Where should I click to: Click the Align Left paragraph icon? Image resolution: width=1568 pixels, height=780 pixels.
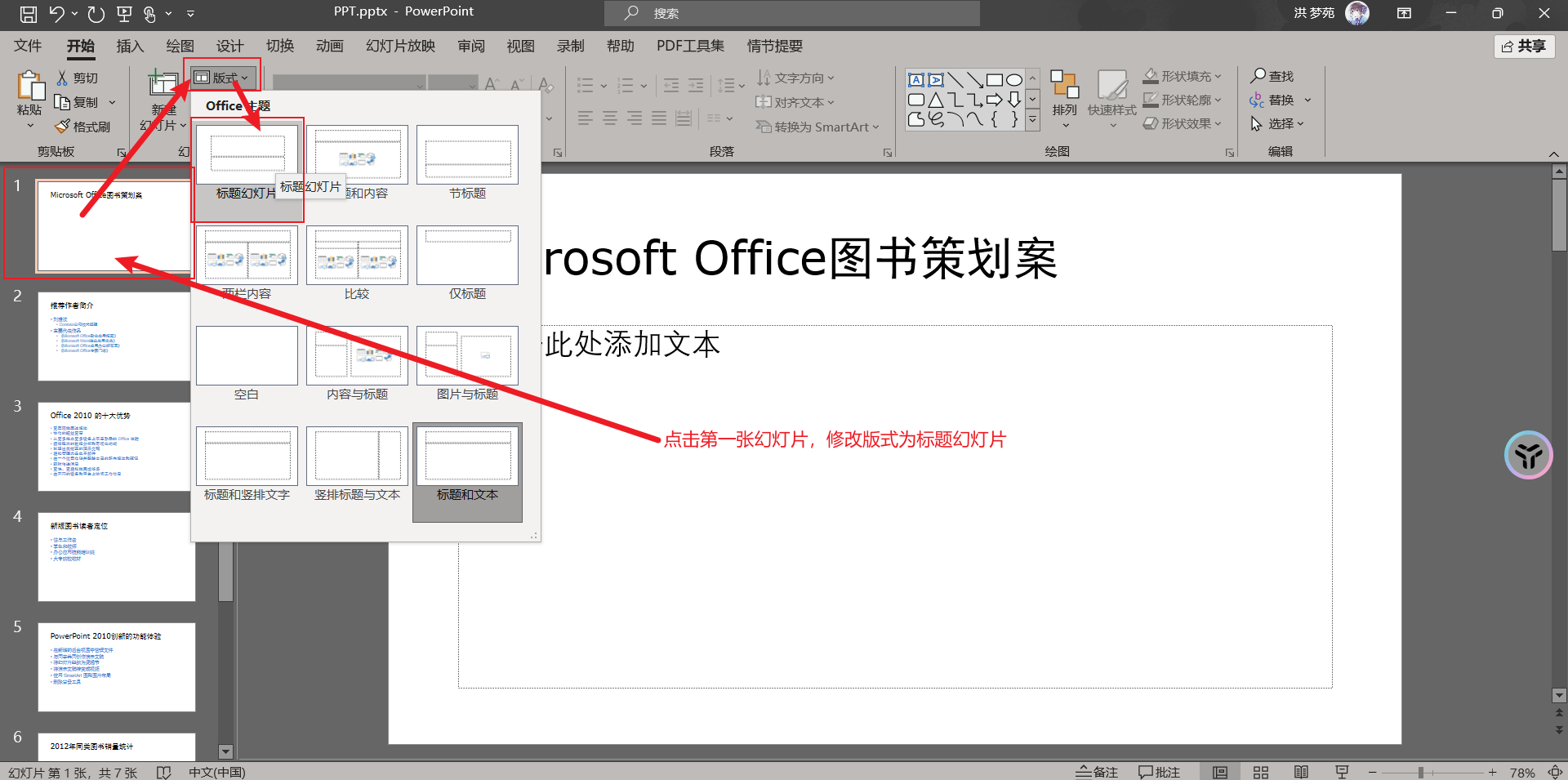(585, 118)
